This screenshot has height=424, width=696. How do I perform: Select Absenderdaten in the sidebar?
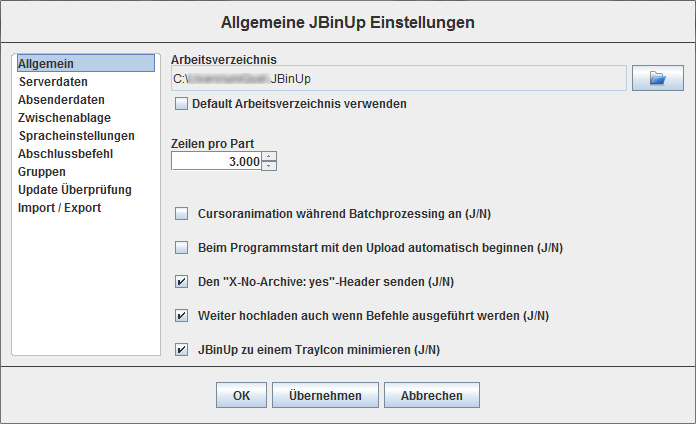click(x=61, y=100)
